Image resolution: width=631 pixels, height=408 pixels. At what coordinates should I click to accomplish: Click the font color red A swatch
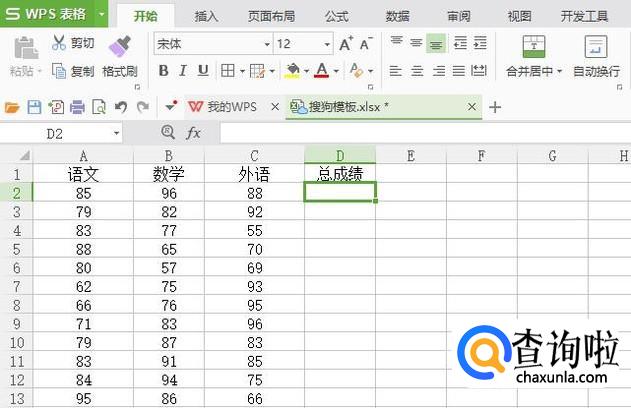(x=321, y=71)
